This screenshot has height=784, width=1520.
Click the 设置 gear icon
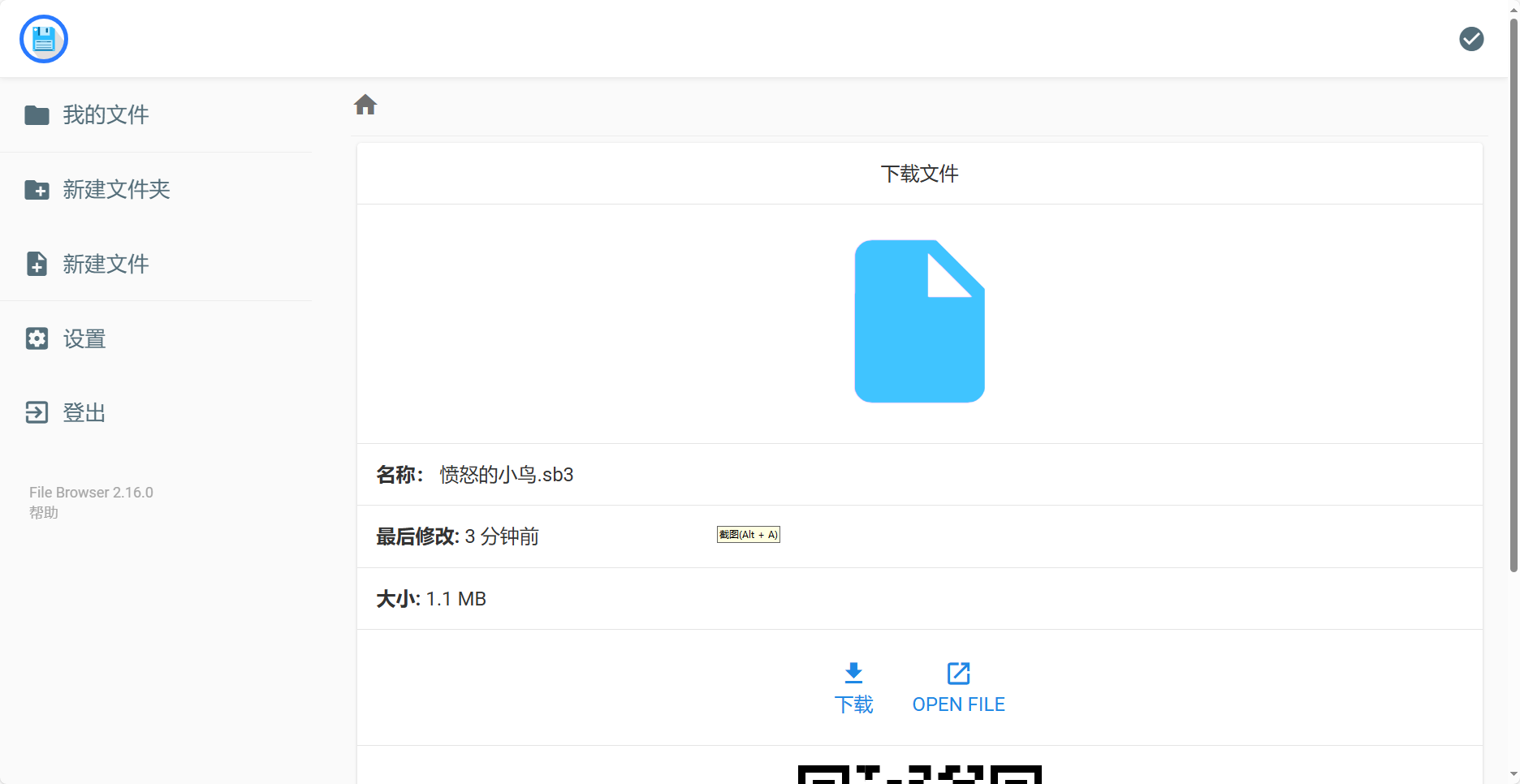click(37, 338)
